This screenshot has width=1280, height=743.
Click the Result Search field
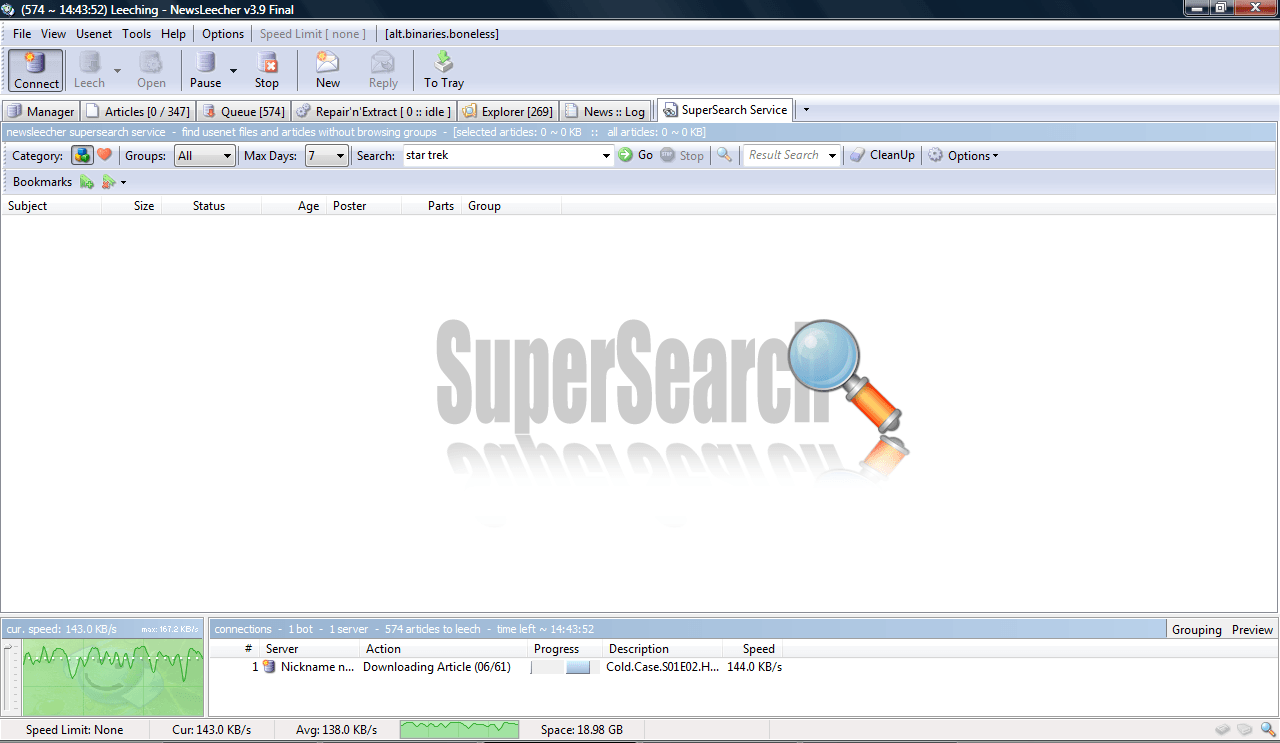[x=784, y=155]
